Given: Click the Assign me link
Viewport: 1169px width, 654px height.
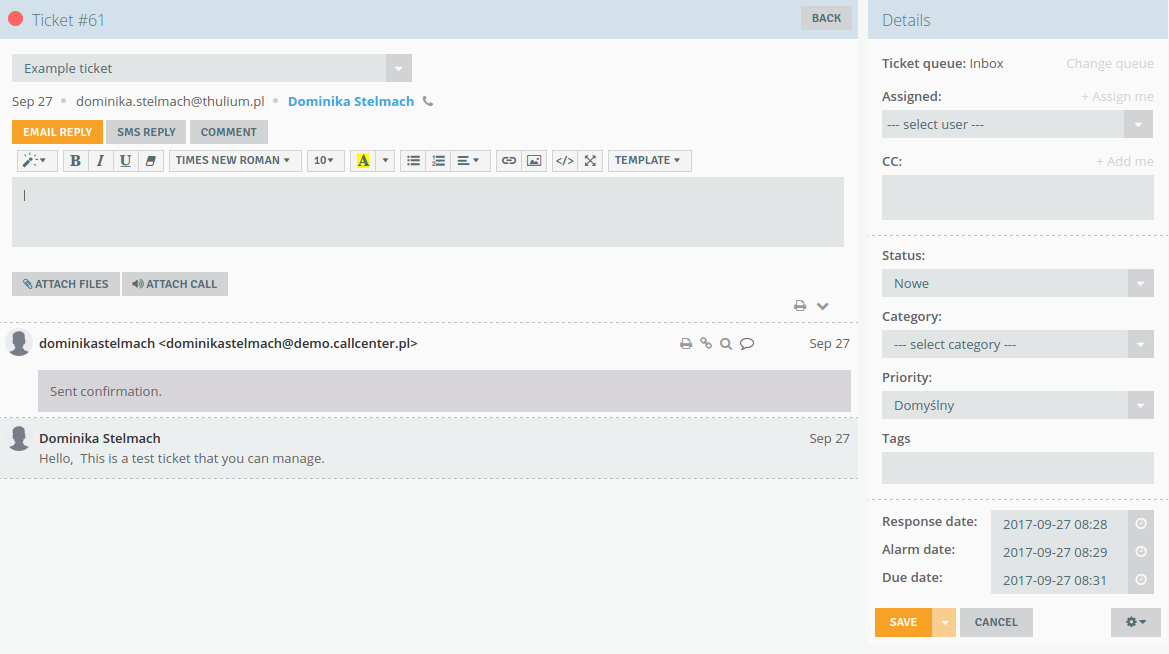Looking at the screenshot, I should (x=1118, y=96).
